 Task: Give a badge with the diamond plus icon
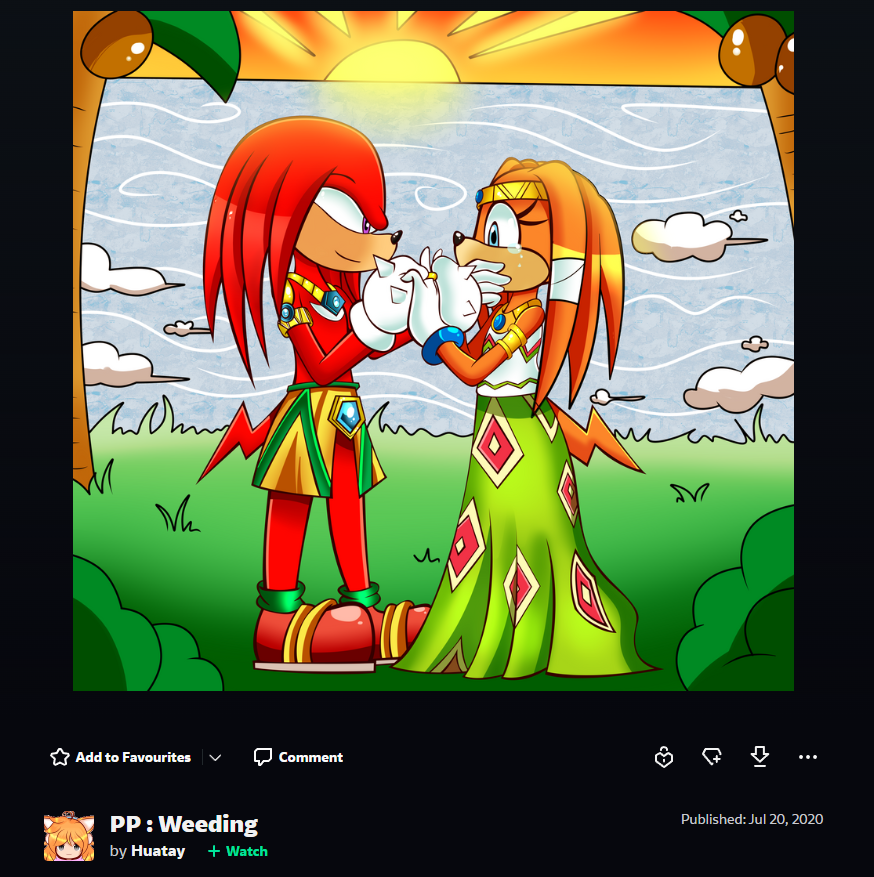pos(712,757)
